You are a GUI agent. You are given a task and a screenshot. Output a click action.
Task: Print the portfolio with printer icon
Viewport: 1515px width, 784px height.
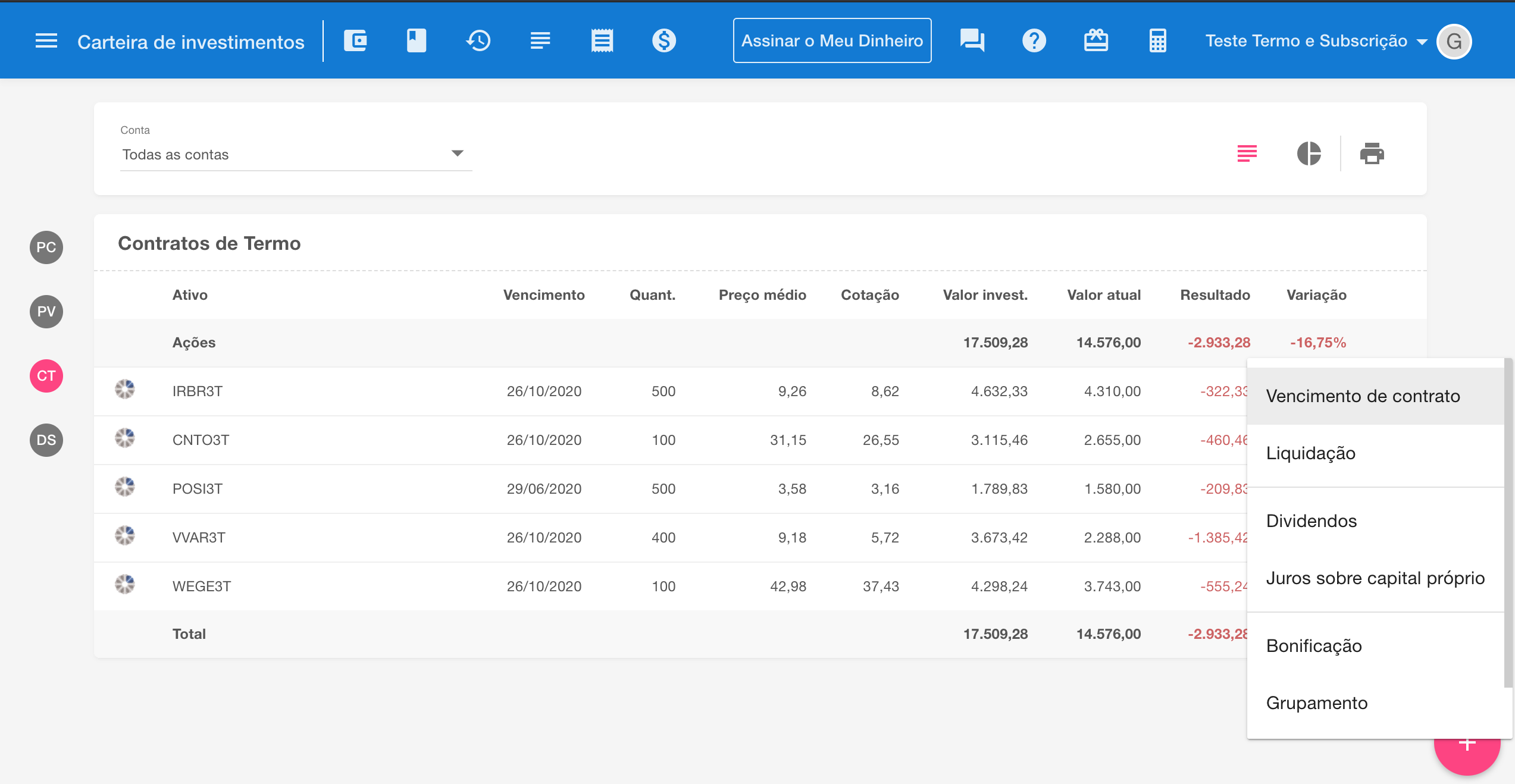pyautogui.click(x=1372, y=153)
